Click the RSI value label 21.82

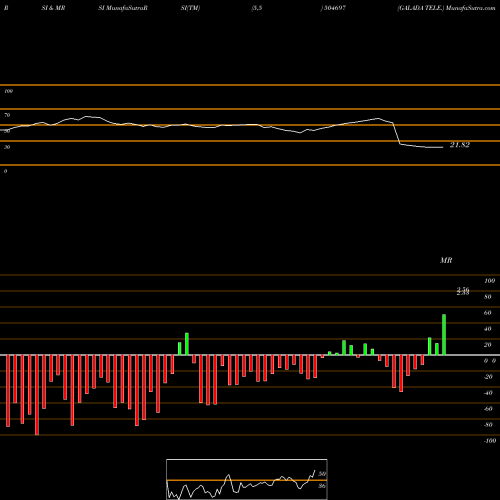pyautogui.click(x=460, y=145)
